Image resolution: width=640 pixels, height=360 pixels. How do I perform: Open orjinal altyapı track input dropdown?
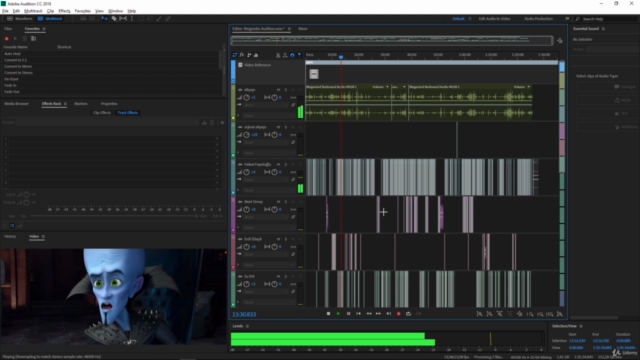tap(265, 142)
